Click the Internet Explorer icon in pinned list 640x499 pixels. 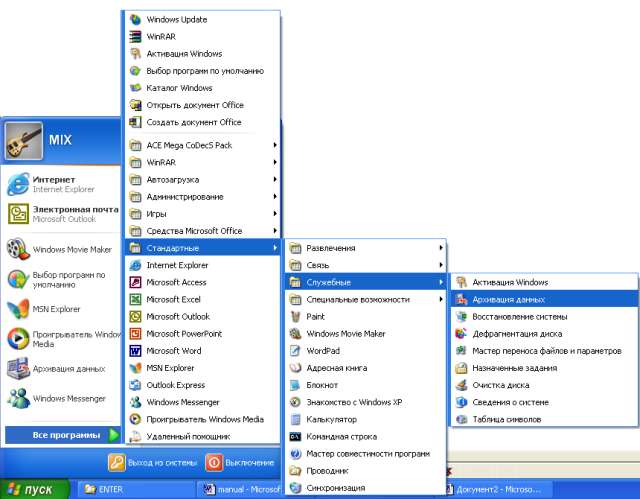point(18,184)
